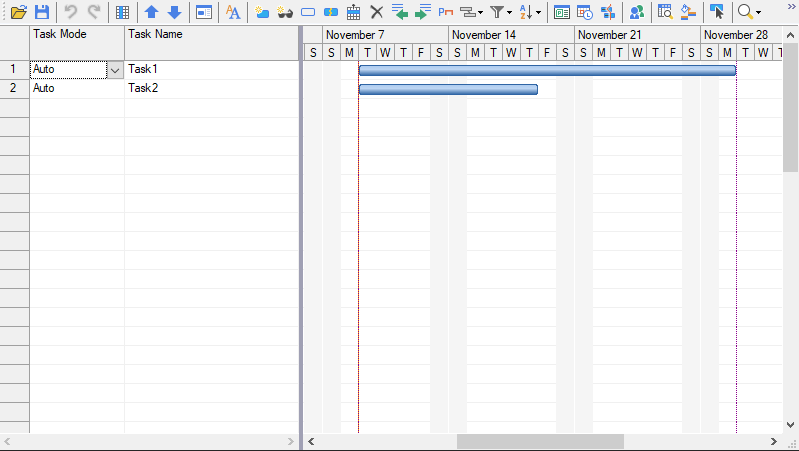This screenshot has height=451, width=799.
Task: Click the Open file folder icon
Action: click(x=17, y=12)
